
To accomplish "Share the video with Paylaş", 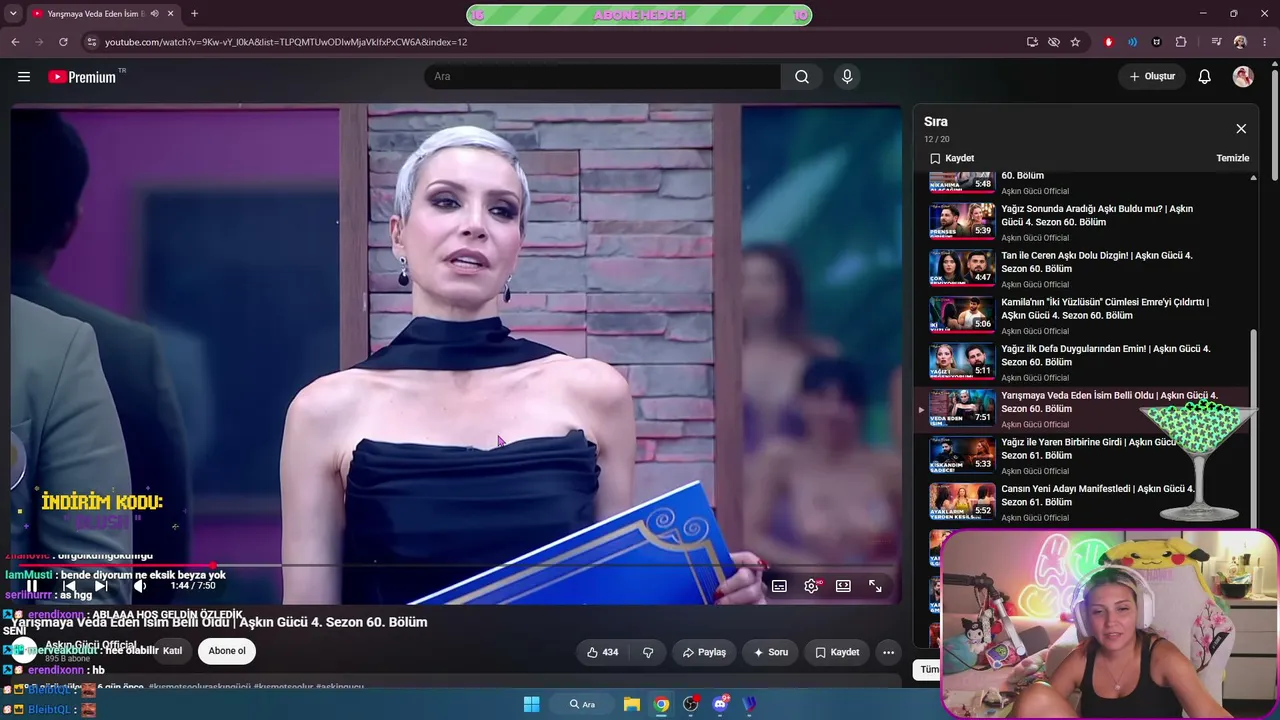I will (704, 652).
